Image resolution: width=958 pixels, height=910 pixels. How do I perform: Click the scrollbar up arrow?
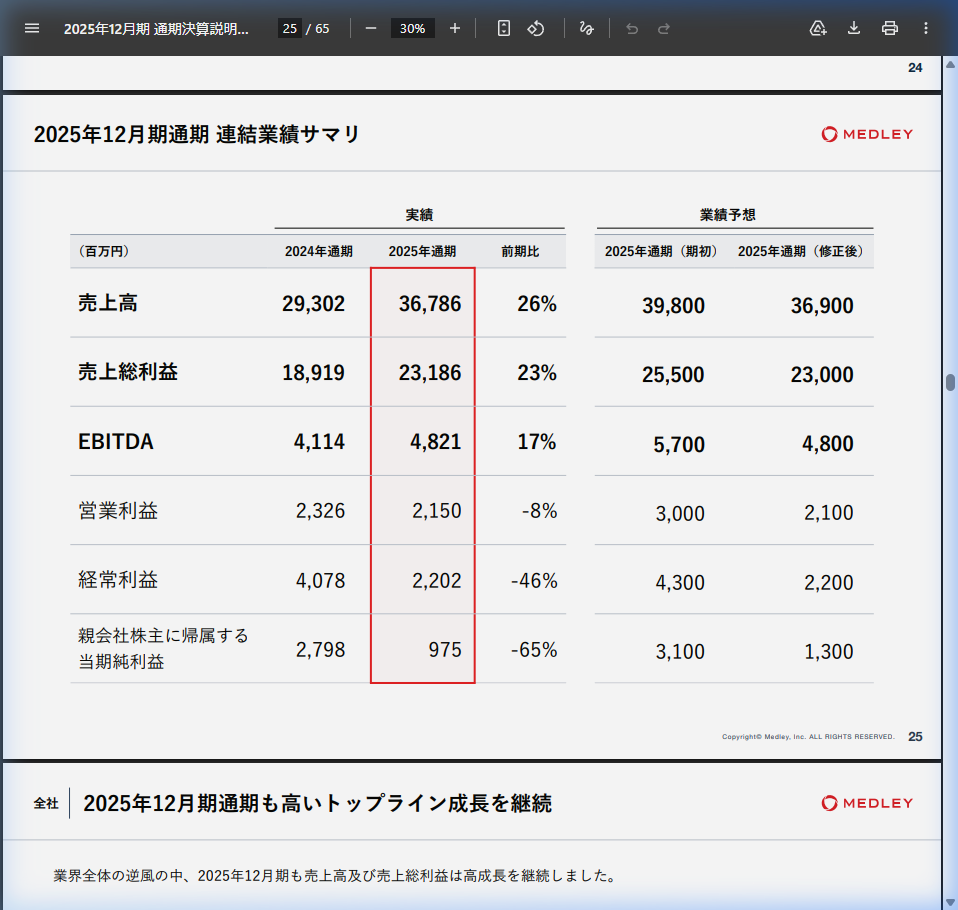click(x=950, y=64)
